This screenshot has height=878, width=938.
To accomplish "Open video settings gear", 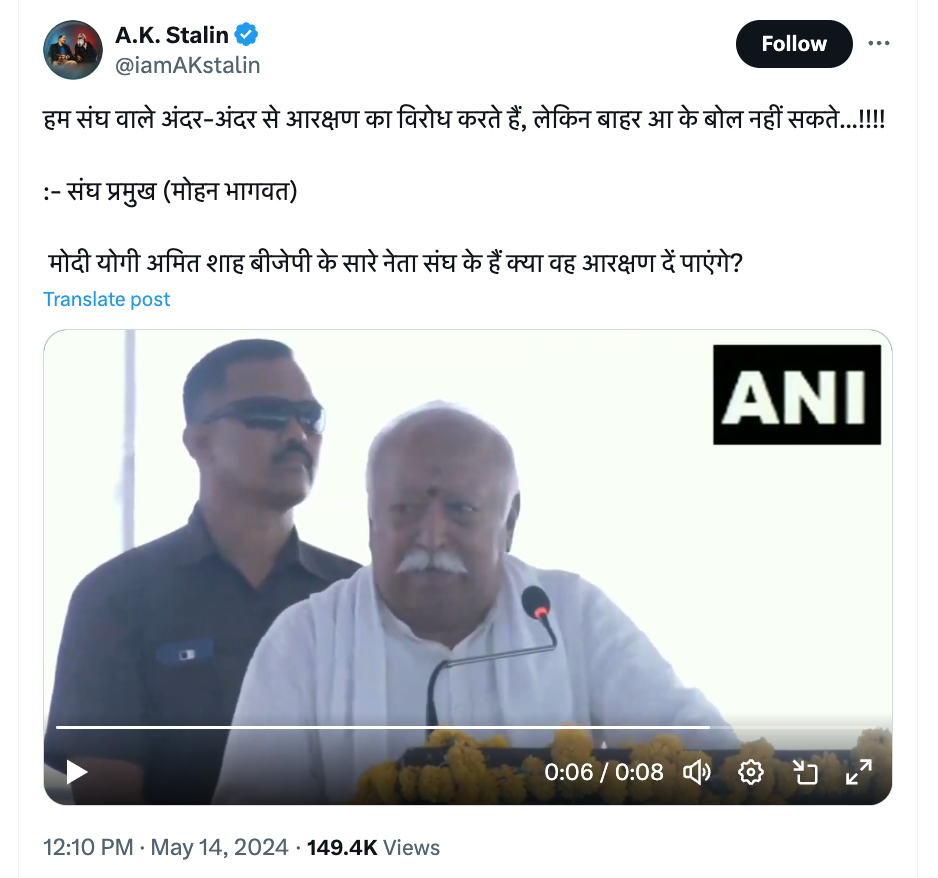I will click(x=751, y=772).
